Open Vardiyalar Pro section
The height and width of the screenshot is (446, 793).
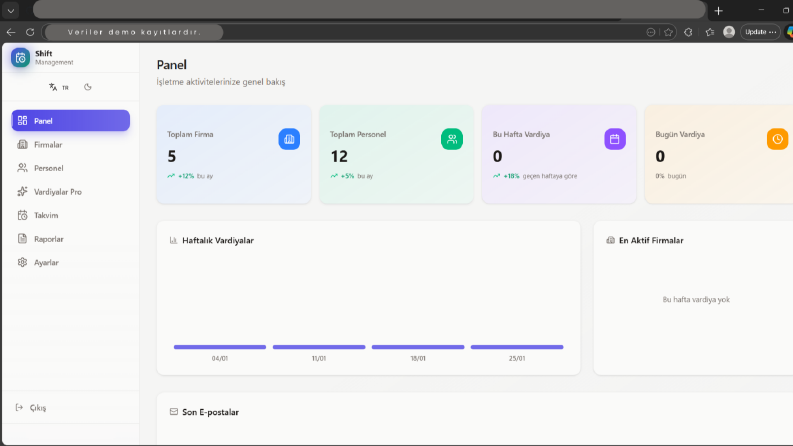70,192
